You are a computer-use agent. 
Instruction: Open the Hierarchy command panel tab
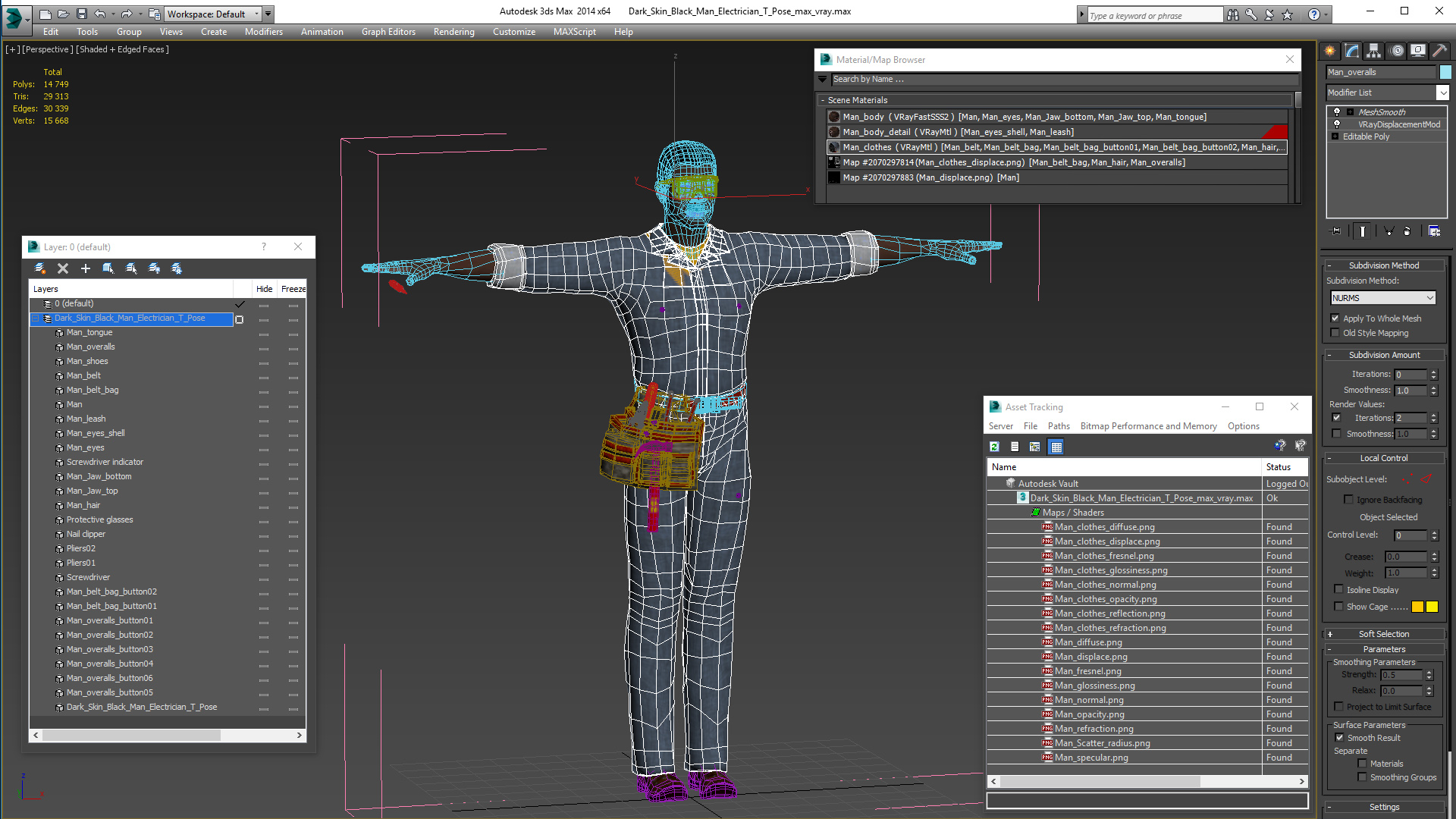click(x=1373, y=51)
